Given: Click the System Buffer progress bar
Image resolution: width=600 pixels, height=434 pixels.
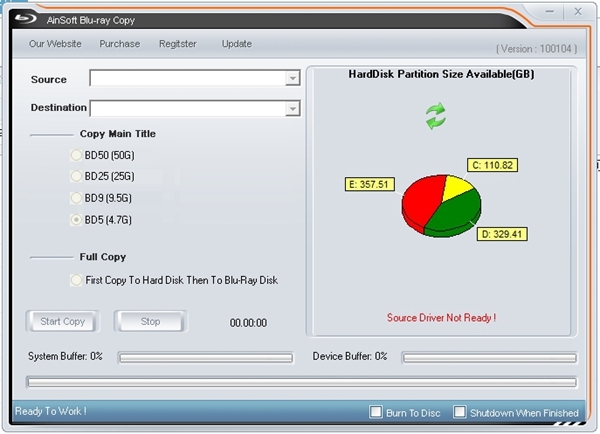Looking at the screenshot, I should point(206,358).
